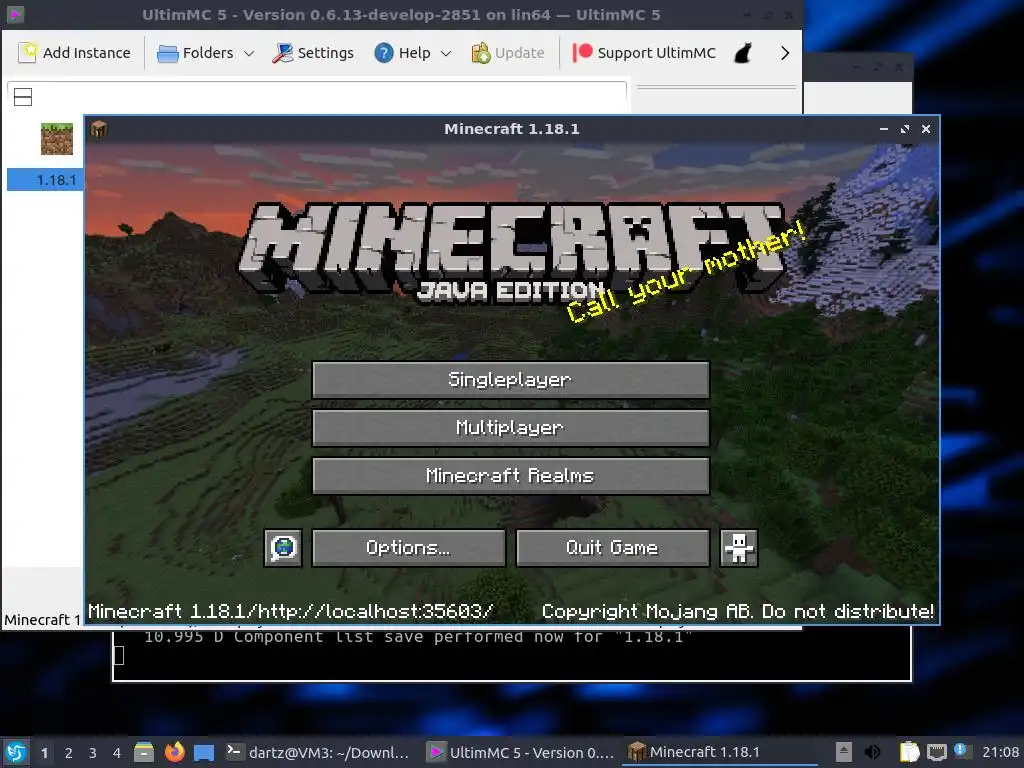This screenshot has width=1024, height=768.
Task: Click network monitor tray icon
Action: click(936, 752)
